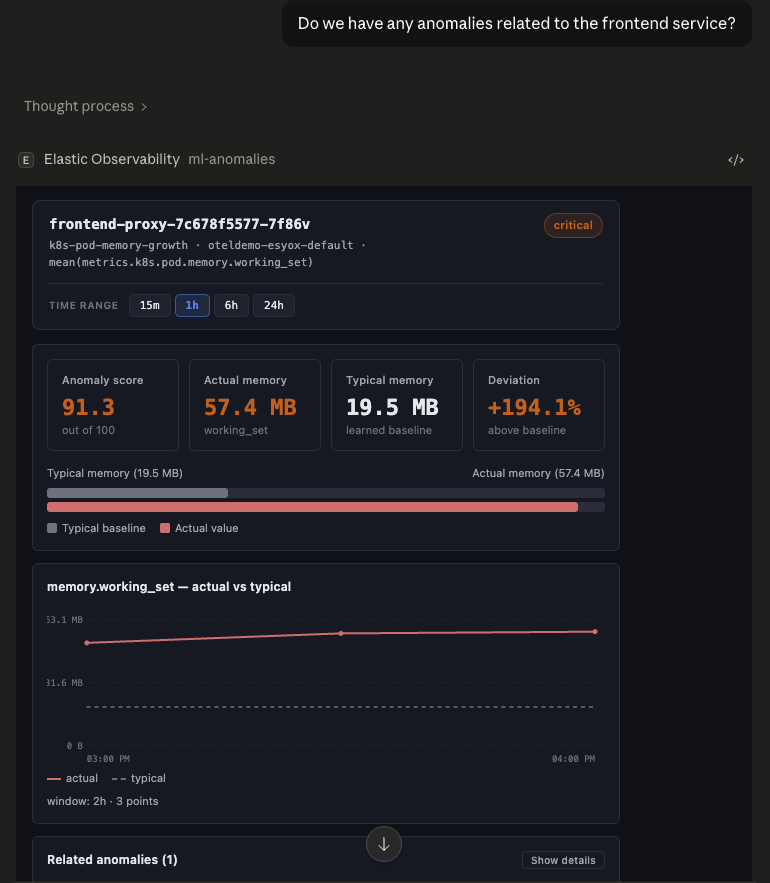
Task: Click the 03:00 PM axis label
Action: pos(108,759)
